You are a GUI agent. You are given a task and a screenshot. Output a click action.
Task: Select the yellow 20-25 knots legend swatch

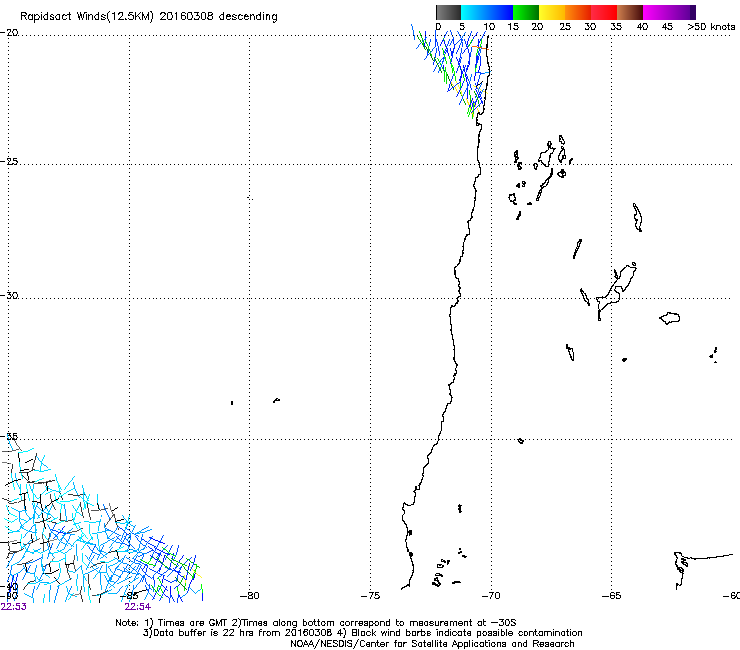click(x=552, y=12)
